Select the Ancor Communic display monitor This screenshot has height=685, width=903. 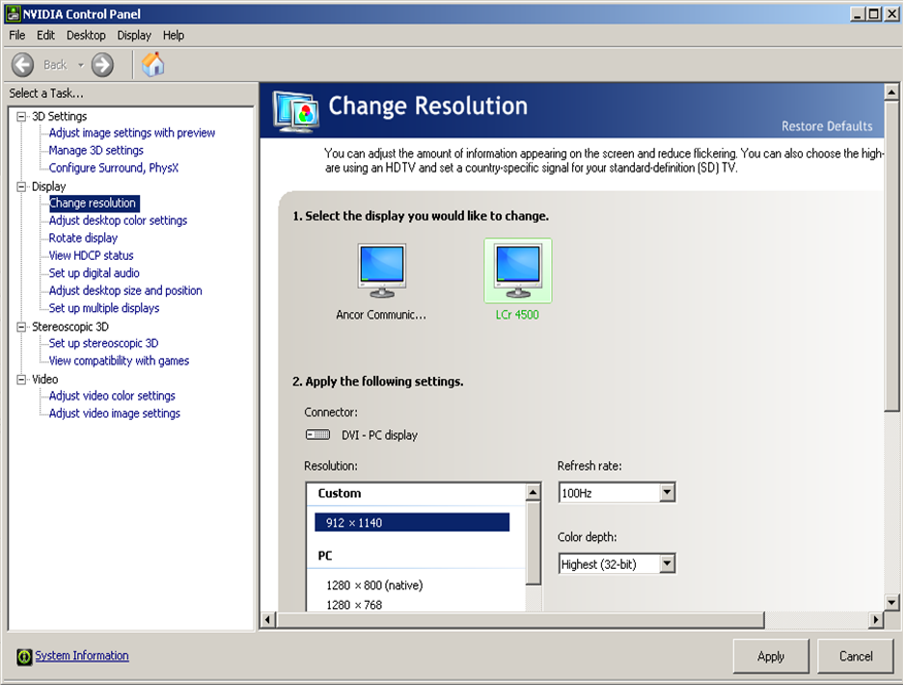click(381, 270)
